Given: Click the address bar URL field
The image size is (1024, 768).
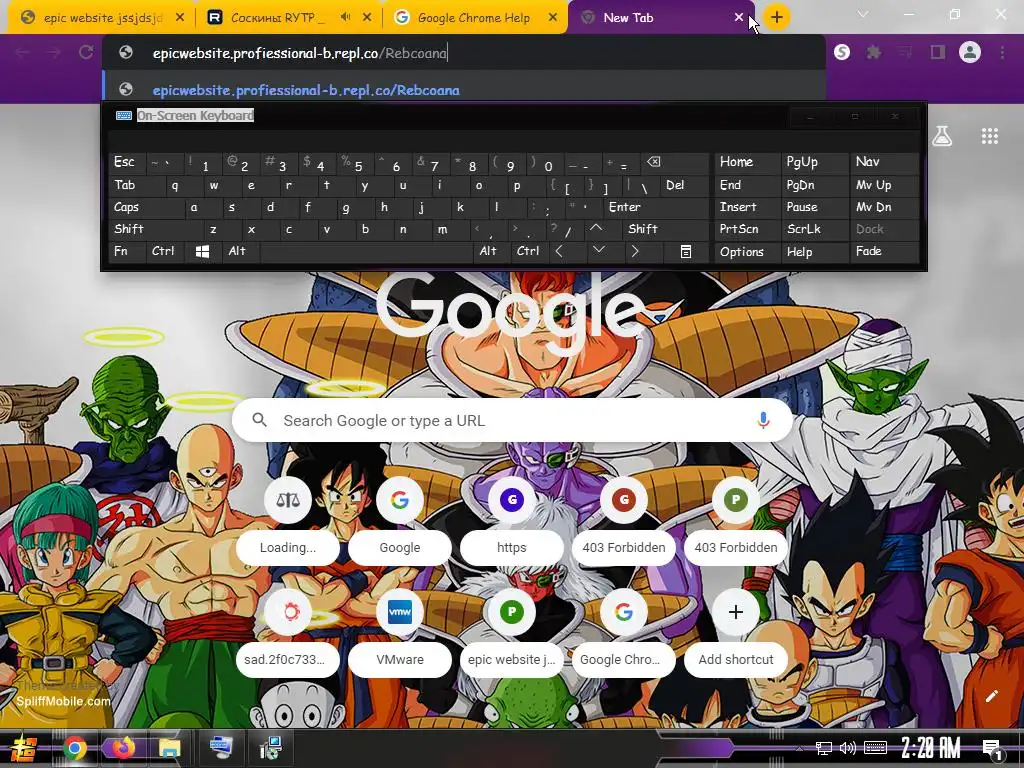Looking at the screenshot, I should pos(464,53).
